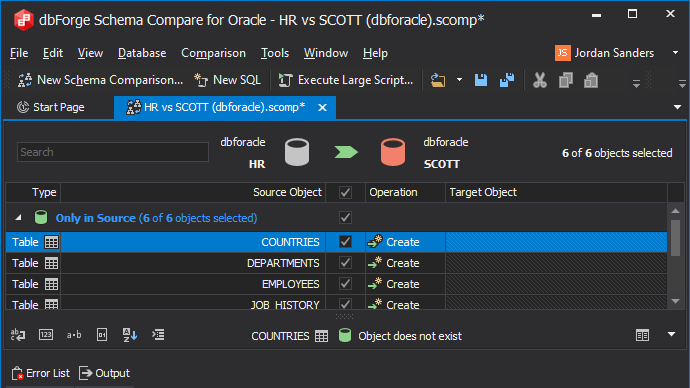Click the 123 line numbers icon

(x=46, y=335)
